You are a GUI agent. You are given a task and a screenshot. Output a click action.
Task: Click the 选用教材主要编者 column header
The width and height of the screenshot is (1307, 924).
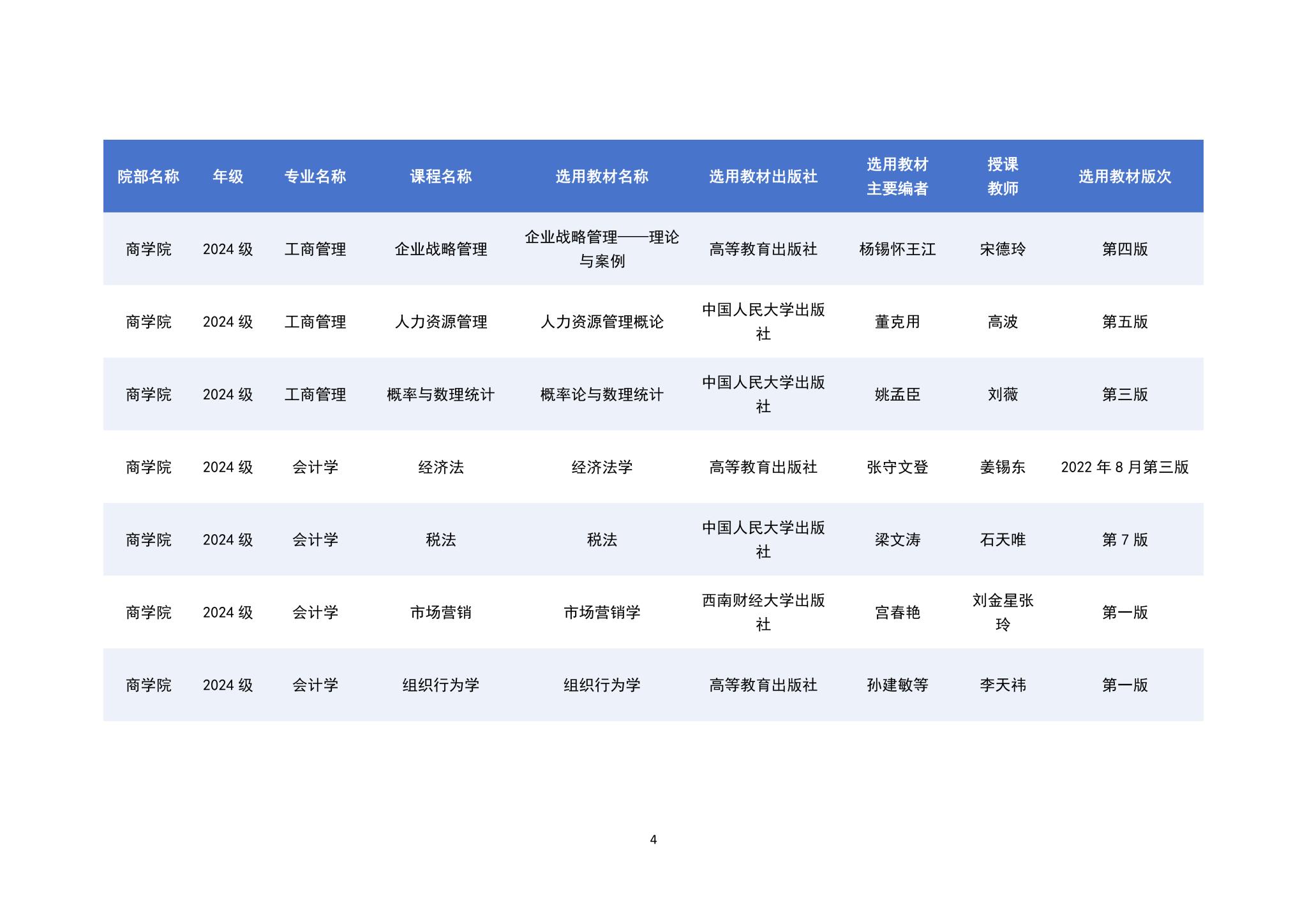[x=897, y=177]
